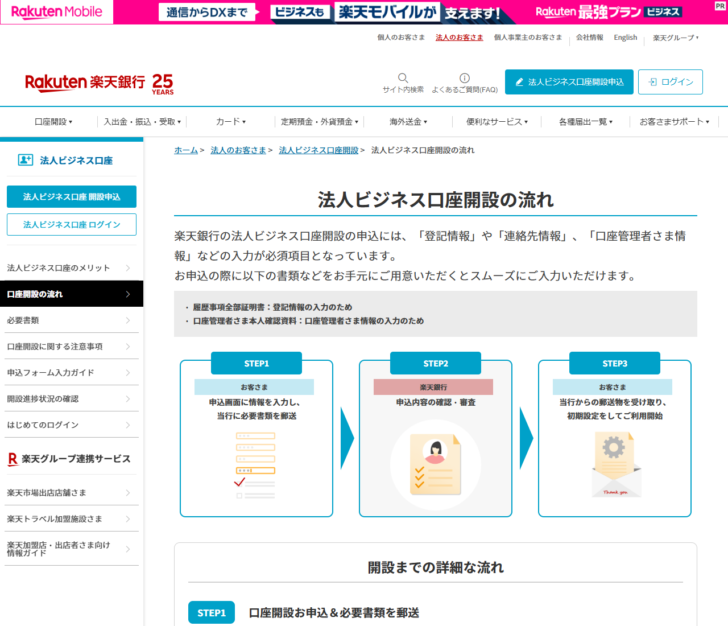The width and height of the screenshot is (728, 626).
Task: Expand the 定期預金・外貨預金 menu
Action: coord(319,122)
